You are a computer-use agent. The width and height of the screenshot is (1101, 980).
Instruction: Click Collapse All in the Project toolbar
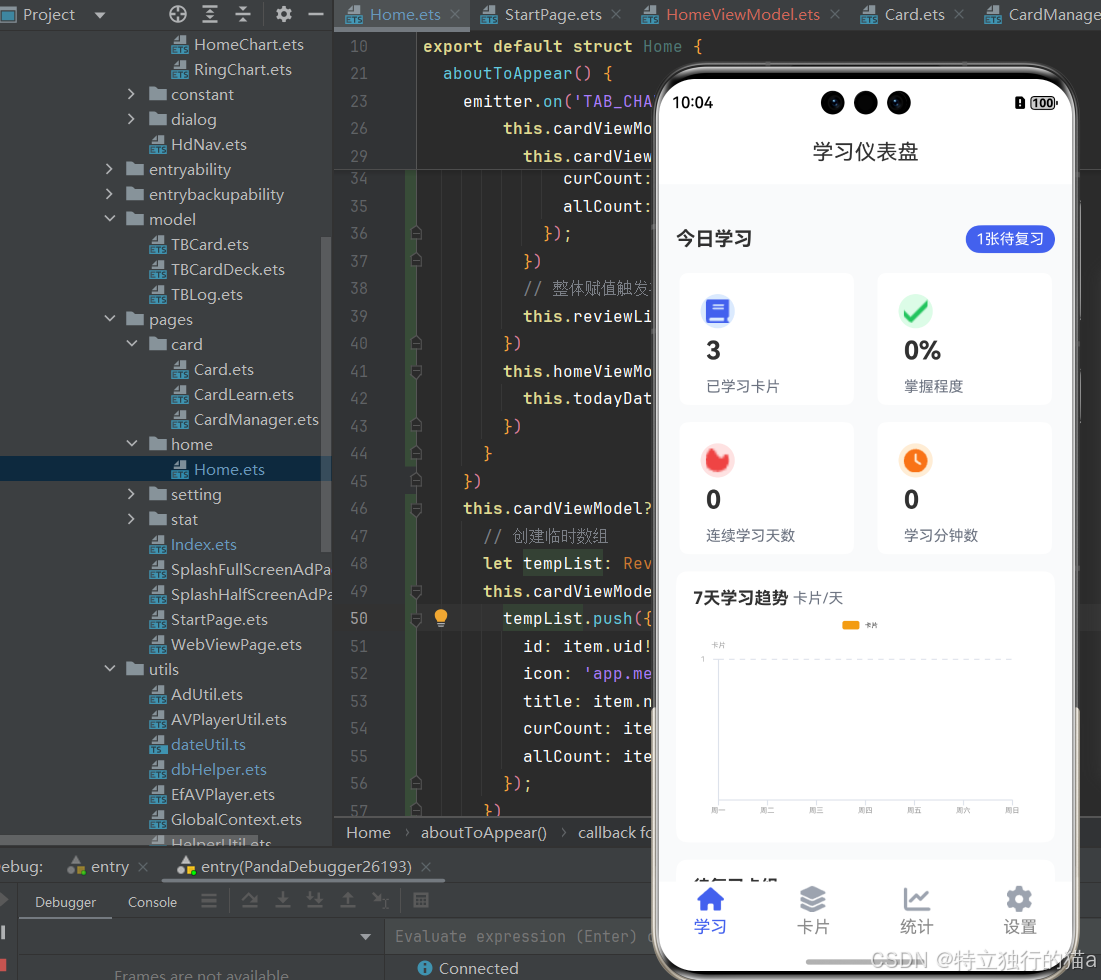point(243,14)
